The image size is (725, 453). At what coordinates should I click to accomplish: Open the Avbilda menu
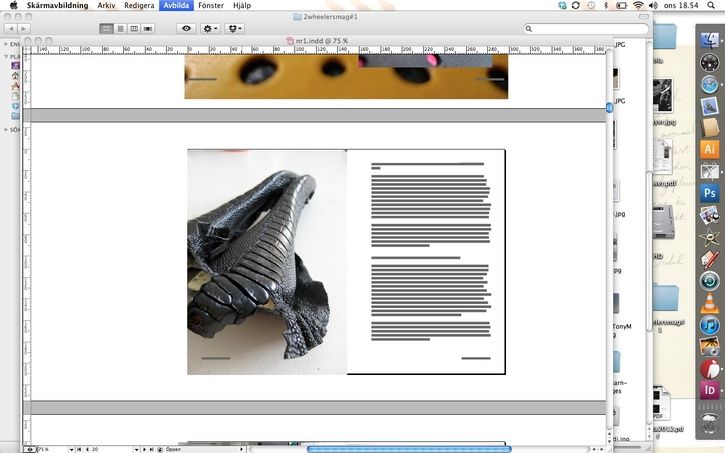tap(175, 6)
